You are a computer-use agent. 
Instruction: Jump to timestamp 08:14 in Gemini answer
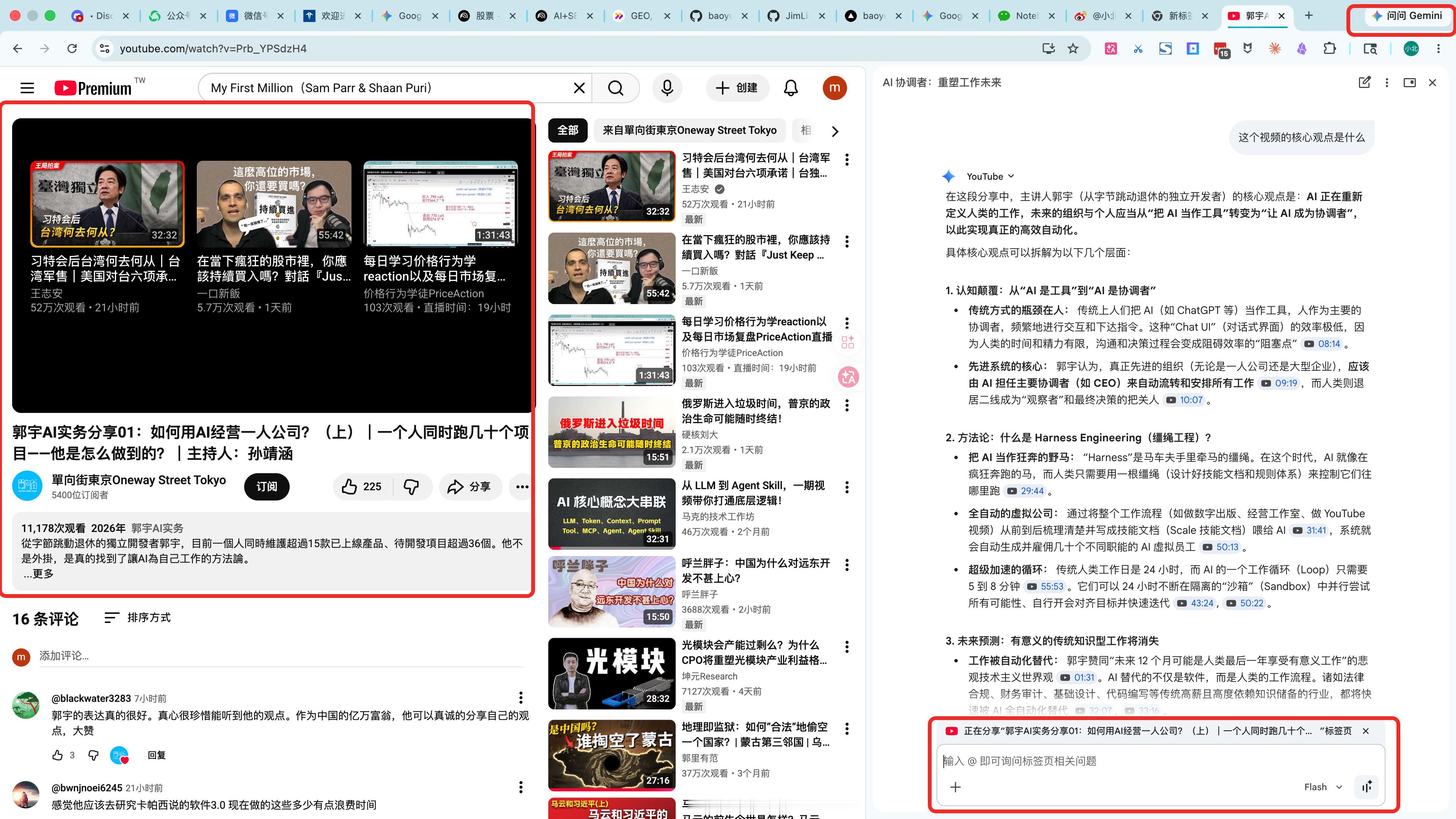[1322, 344]
